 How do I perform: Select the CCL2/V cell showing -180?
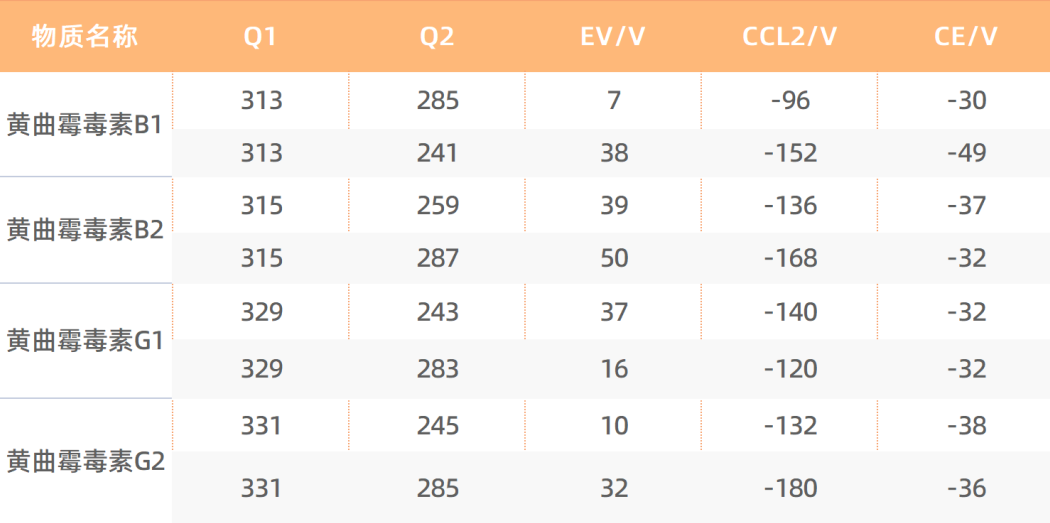(x=790, y=488)
